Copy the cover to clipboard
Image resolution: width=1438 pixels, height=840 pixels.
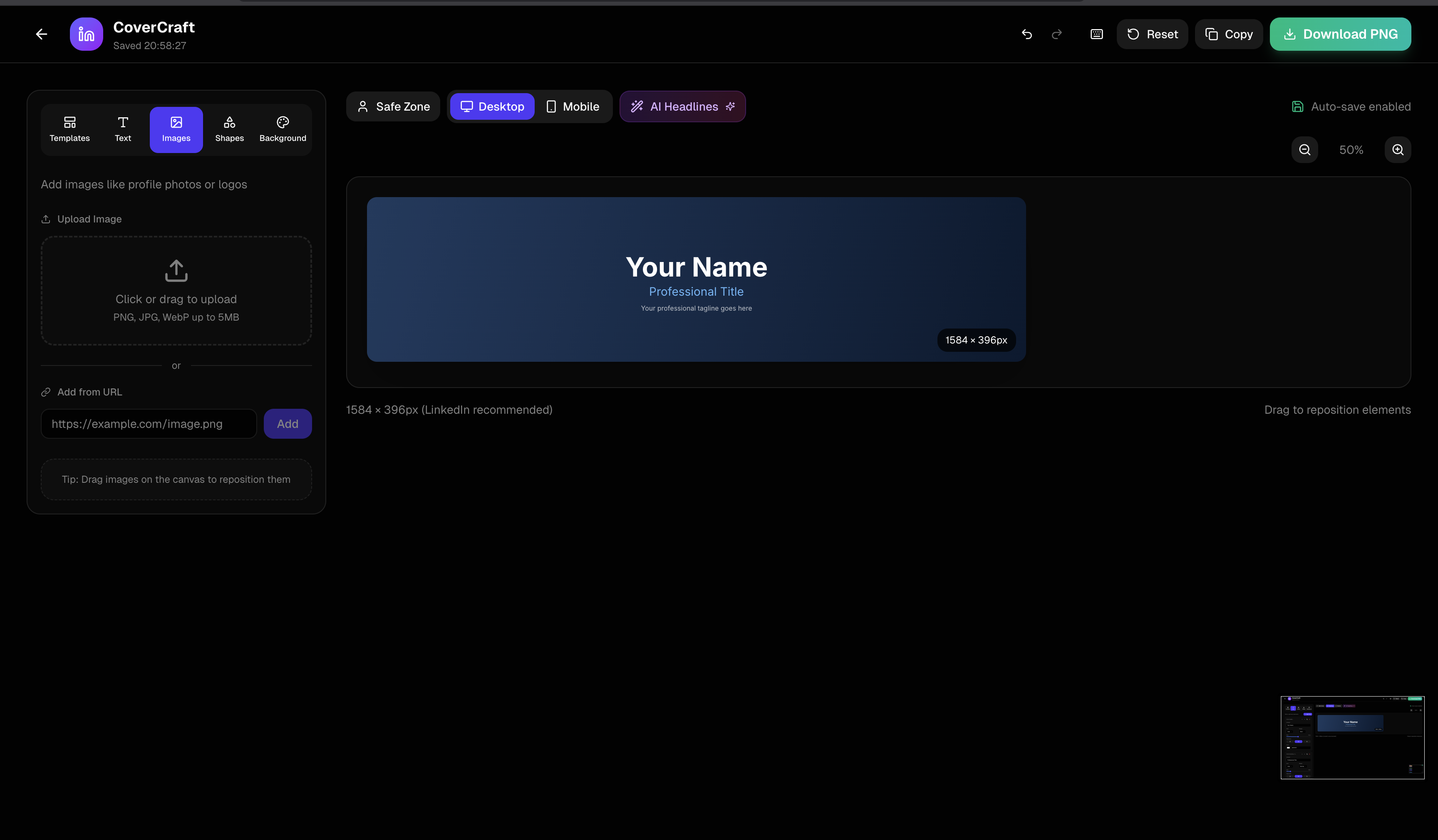pos(1228,34)
